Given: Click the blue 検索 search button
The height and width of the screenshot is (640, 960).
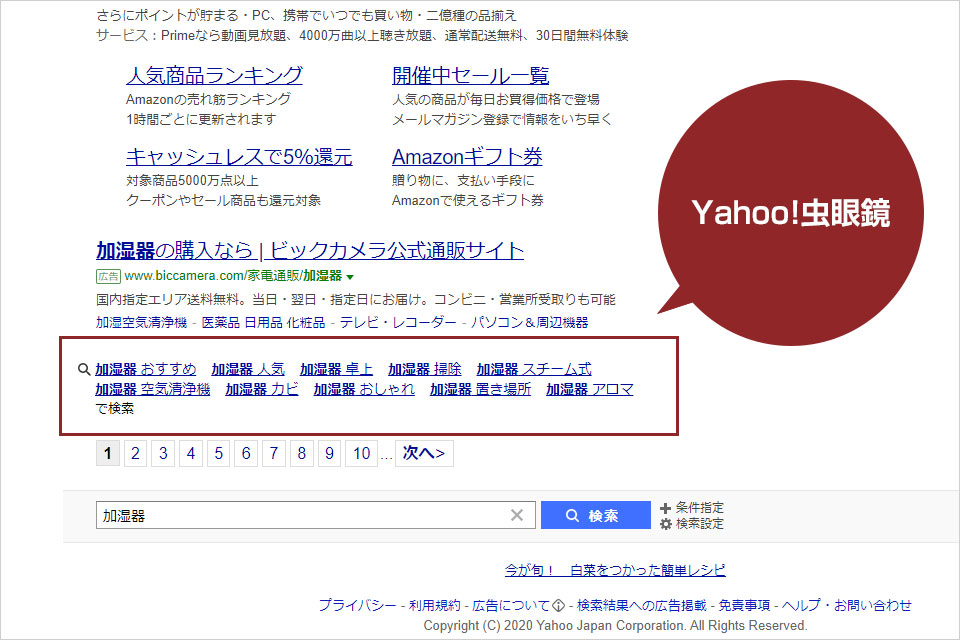Looking at the screenshot, I should point(595,515).
